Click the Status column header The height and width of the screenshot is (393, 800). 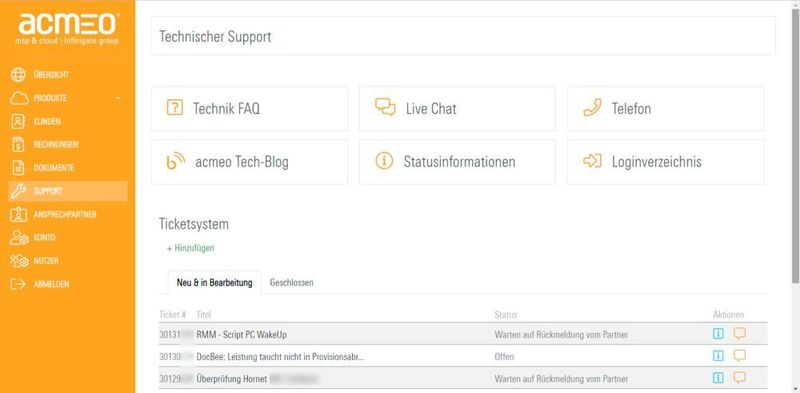[x=506, y=314]
